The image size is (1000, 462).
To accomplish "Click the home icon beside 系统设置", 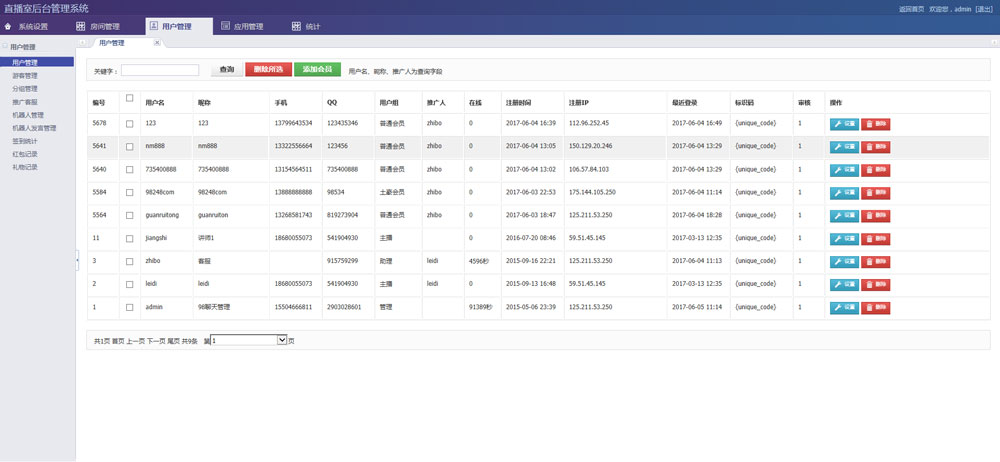I will click(9, 27).
